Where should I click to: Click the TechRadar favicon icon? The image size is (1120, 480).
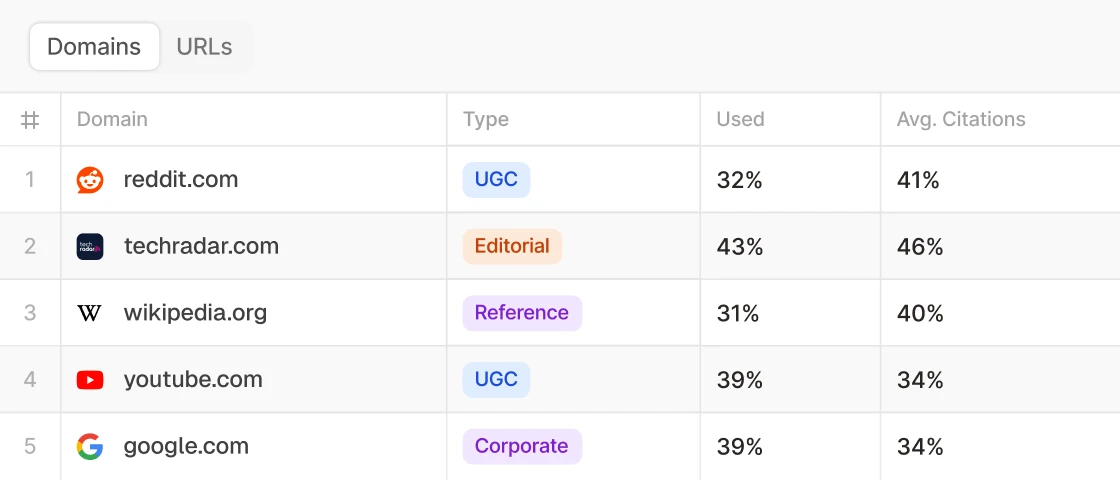coord(90,247)
